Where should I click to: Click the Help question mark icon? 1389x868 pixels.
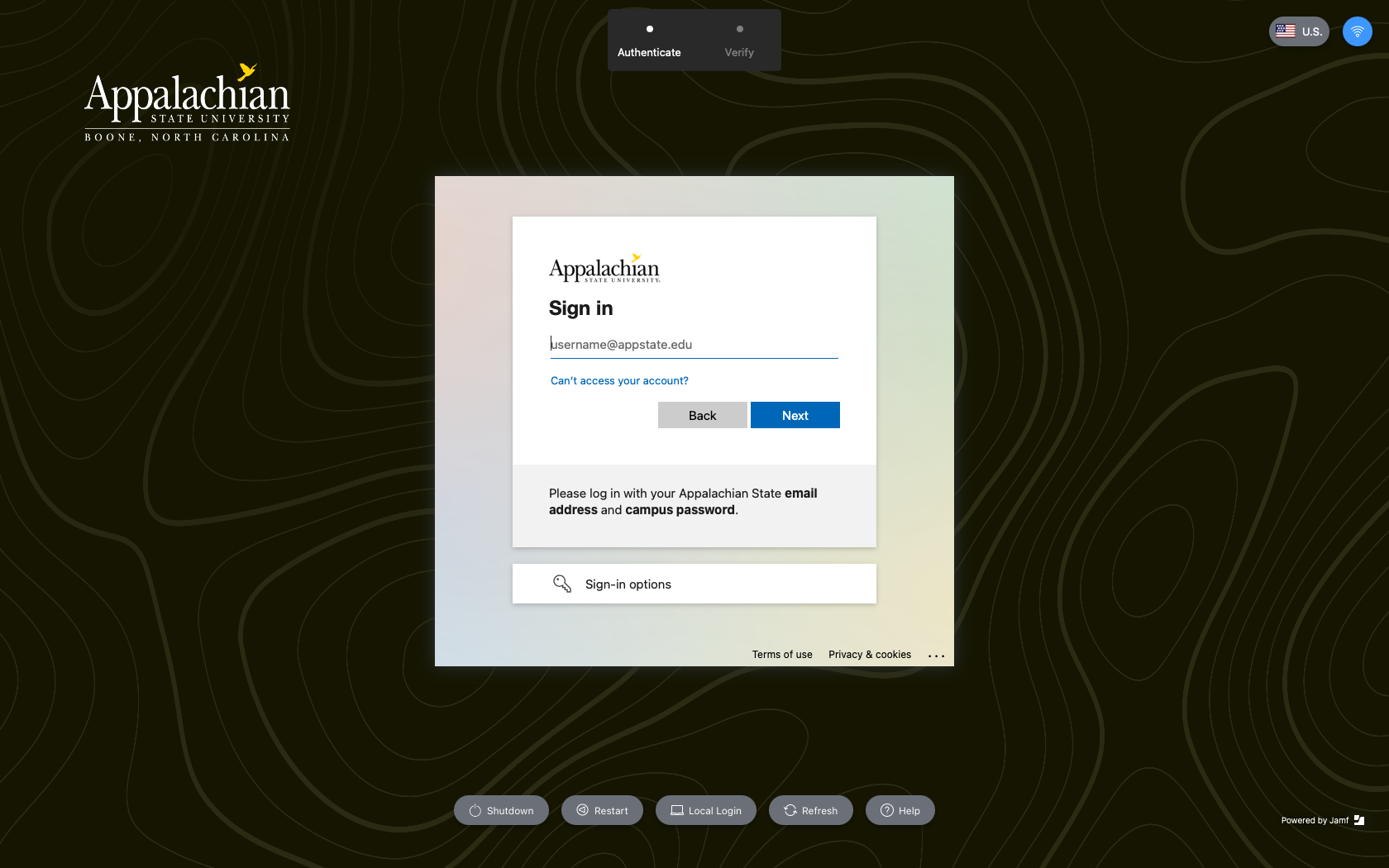pos(887,810)
